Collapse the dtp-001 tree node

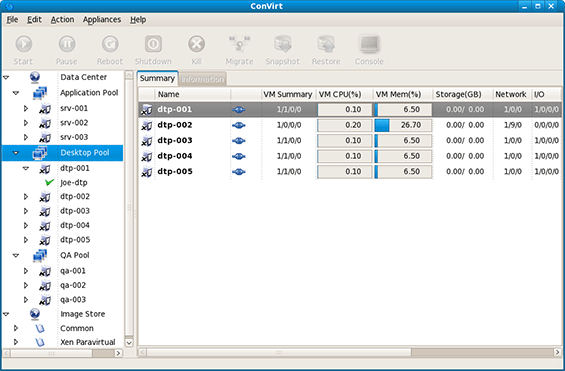click(x=26, y=168)
